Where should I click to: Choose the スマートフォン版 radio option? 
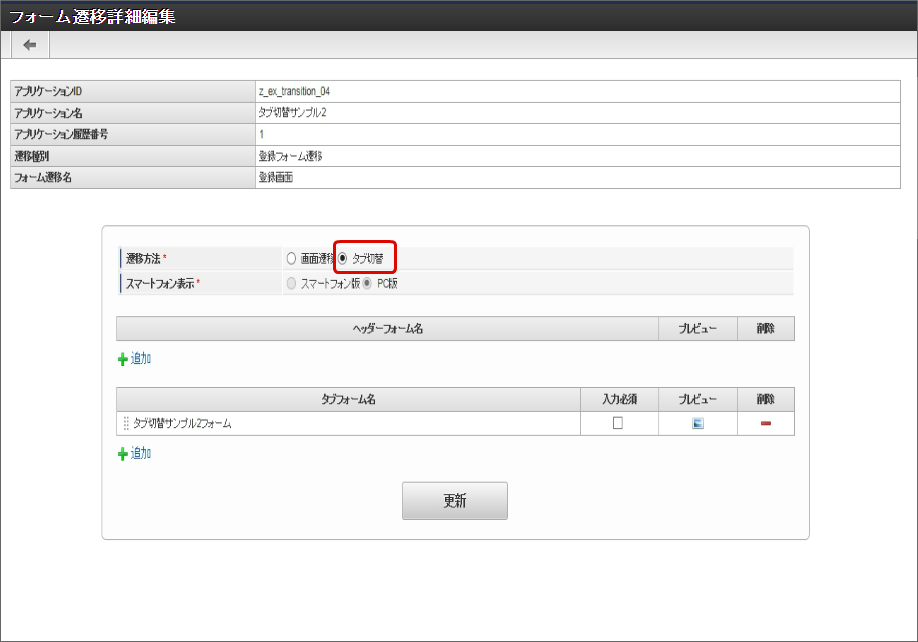click(x=291, y=283)
